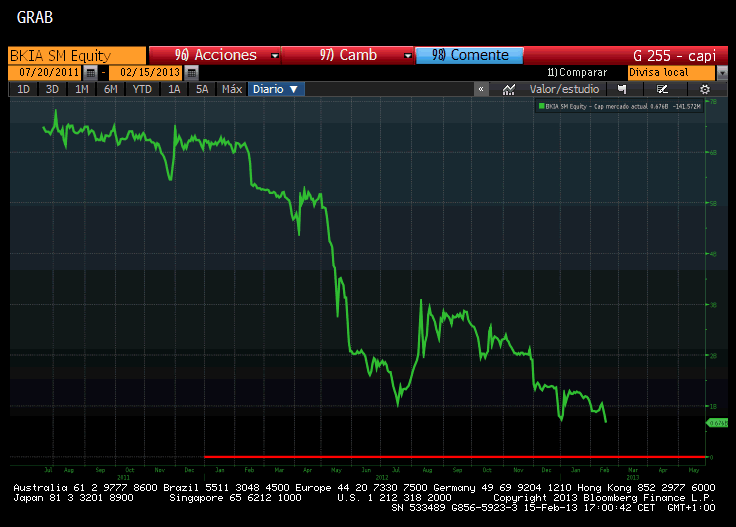The image size is (736, 527).
Task: Click the flag annotation icon
Action: (x=622, y=89)
